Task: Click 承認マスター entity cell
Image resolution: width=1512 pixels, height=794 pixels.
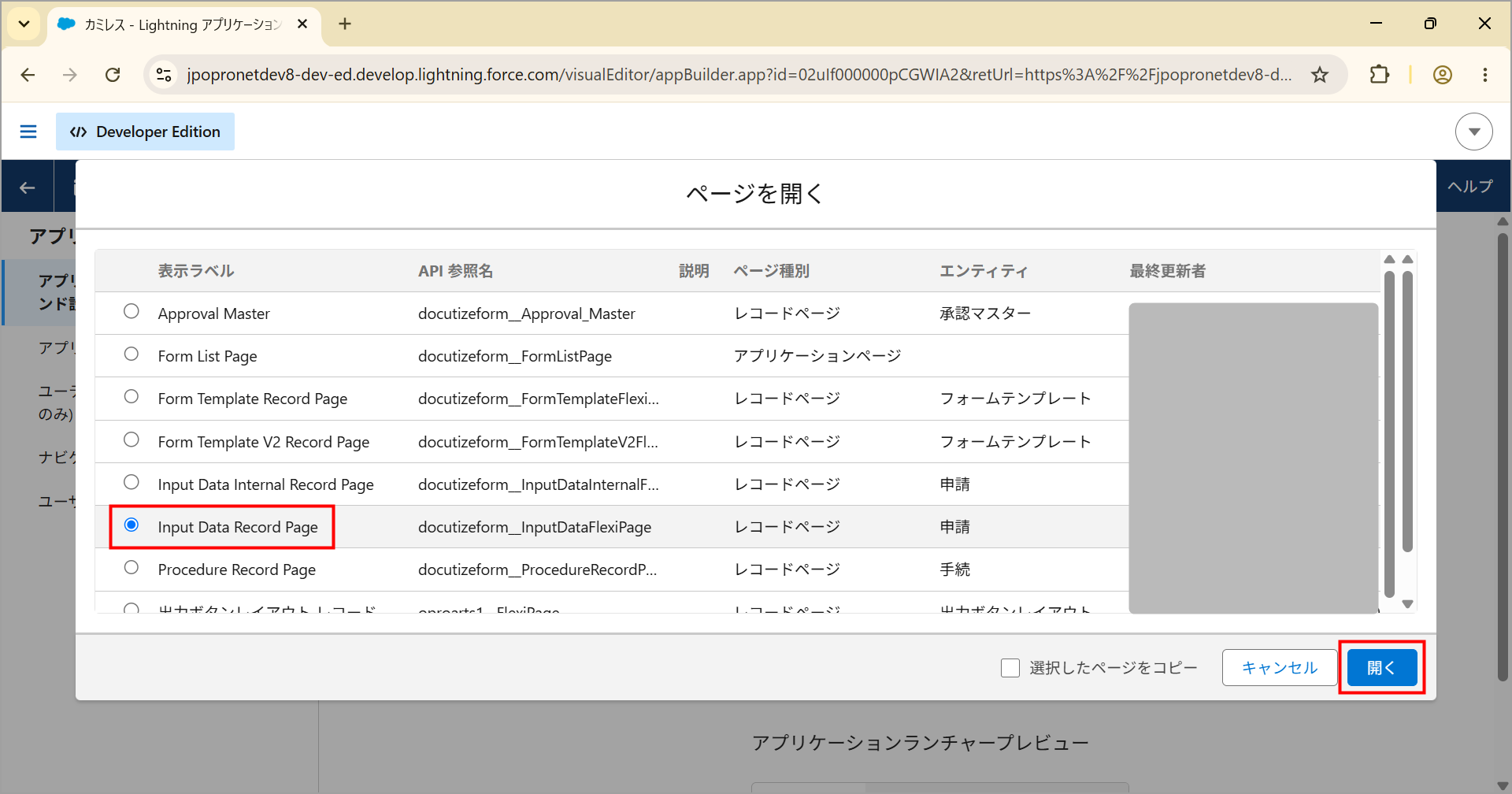Action: (x=985, y=314)
